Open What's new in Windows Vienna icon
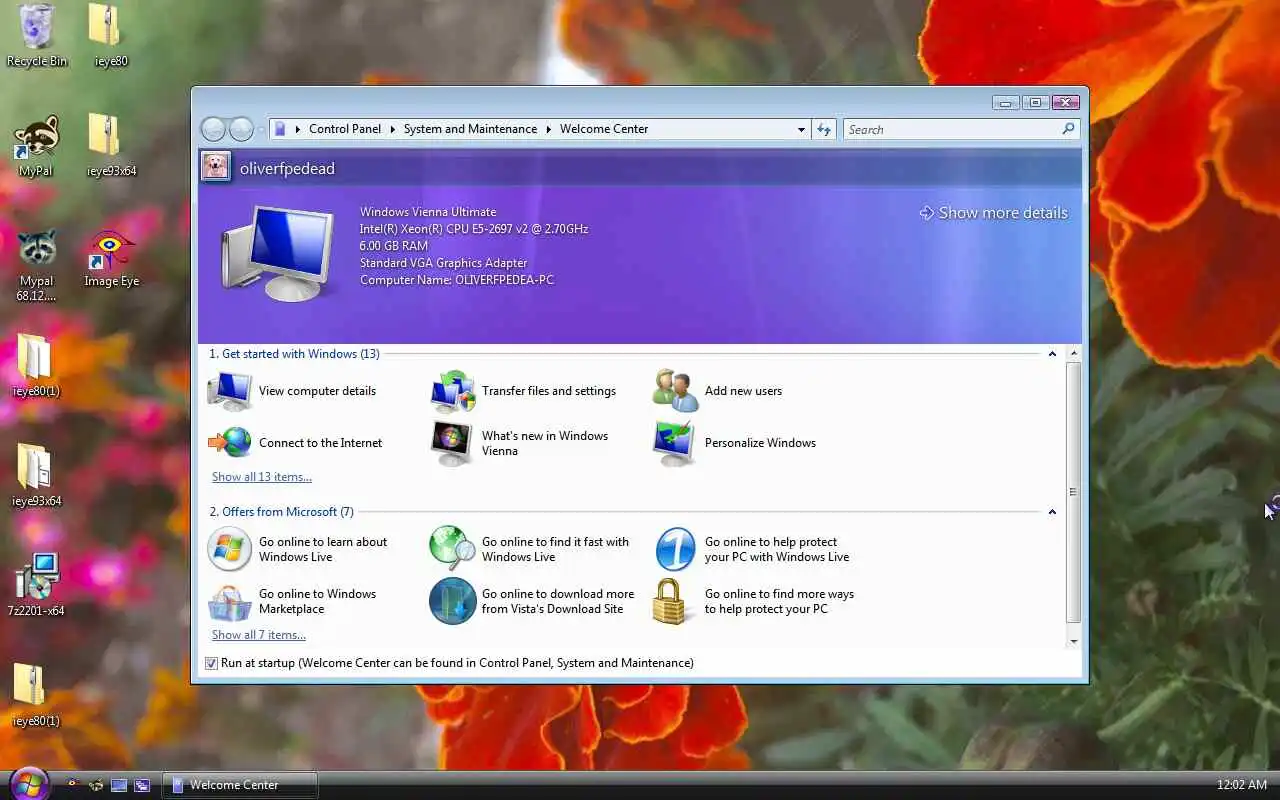 [452, 443]
